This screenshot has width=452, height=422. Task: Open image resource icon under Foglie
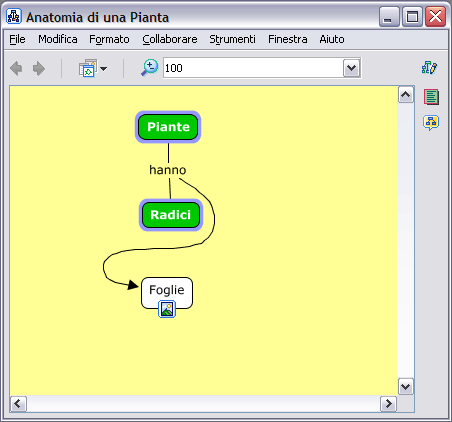point(167,309)
